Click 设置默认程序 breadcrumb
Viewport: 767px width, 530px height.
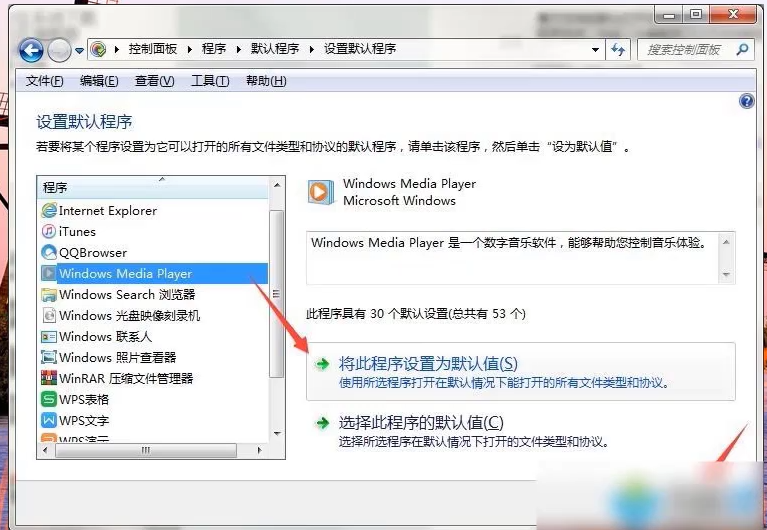[360, 49]
